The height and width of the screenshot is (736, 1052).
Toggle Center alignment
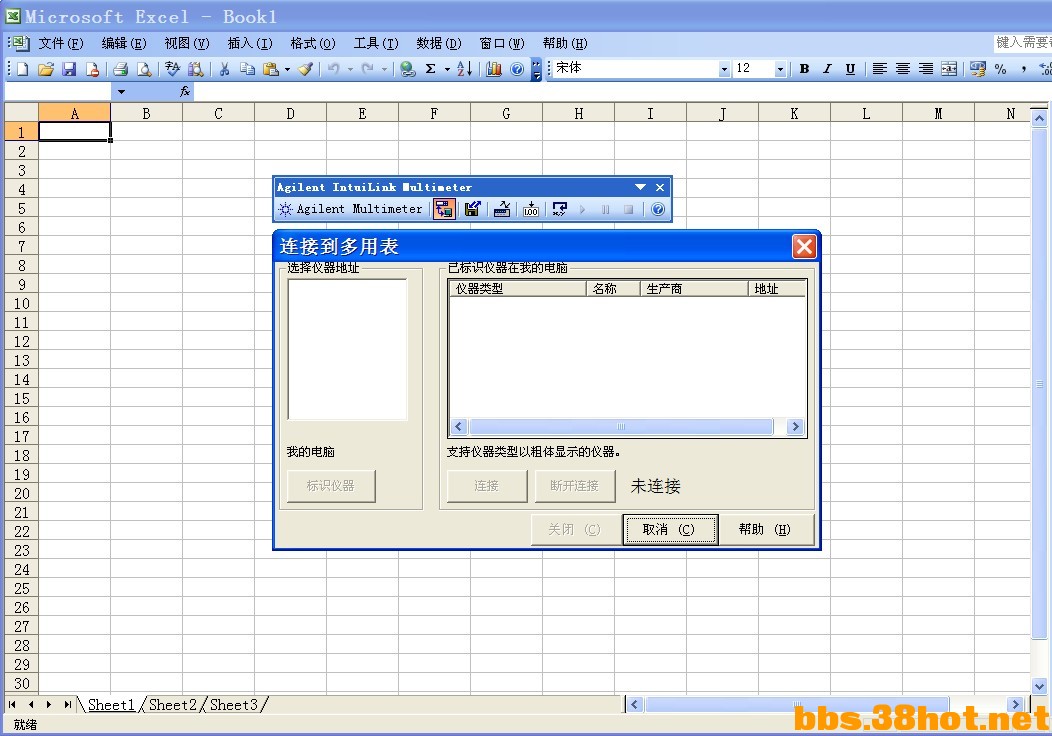tap(903, 68)
